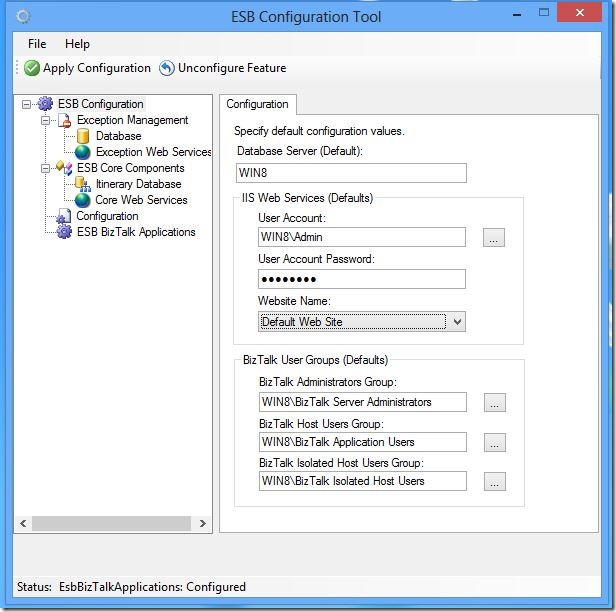Click the app icon in the title bar
Image resolution: width=616 pixels, height=612 pixels.
coord(23,16)
